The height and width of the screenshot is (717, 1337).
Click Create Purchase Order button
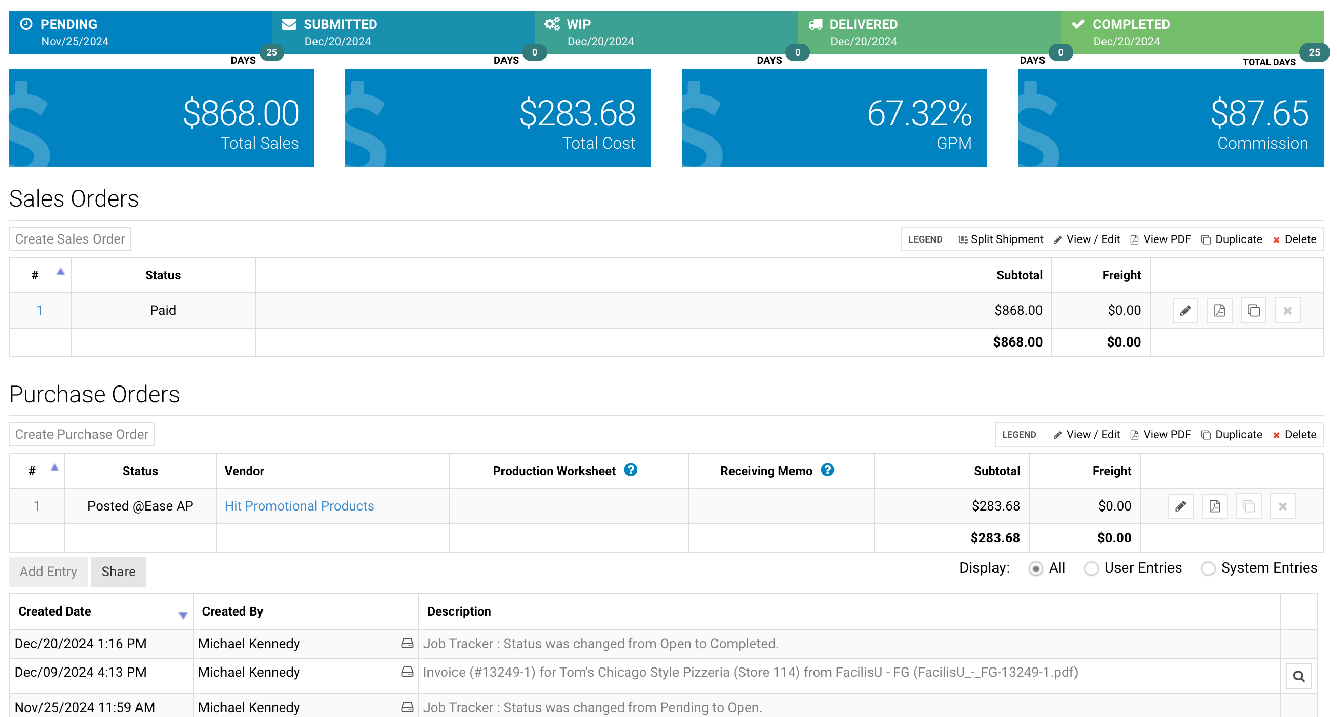[x=82, y=434]
